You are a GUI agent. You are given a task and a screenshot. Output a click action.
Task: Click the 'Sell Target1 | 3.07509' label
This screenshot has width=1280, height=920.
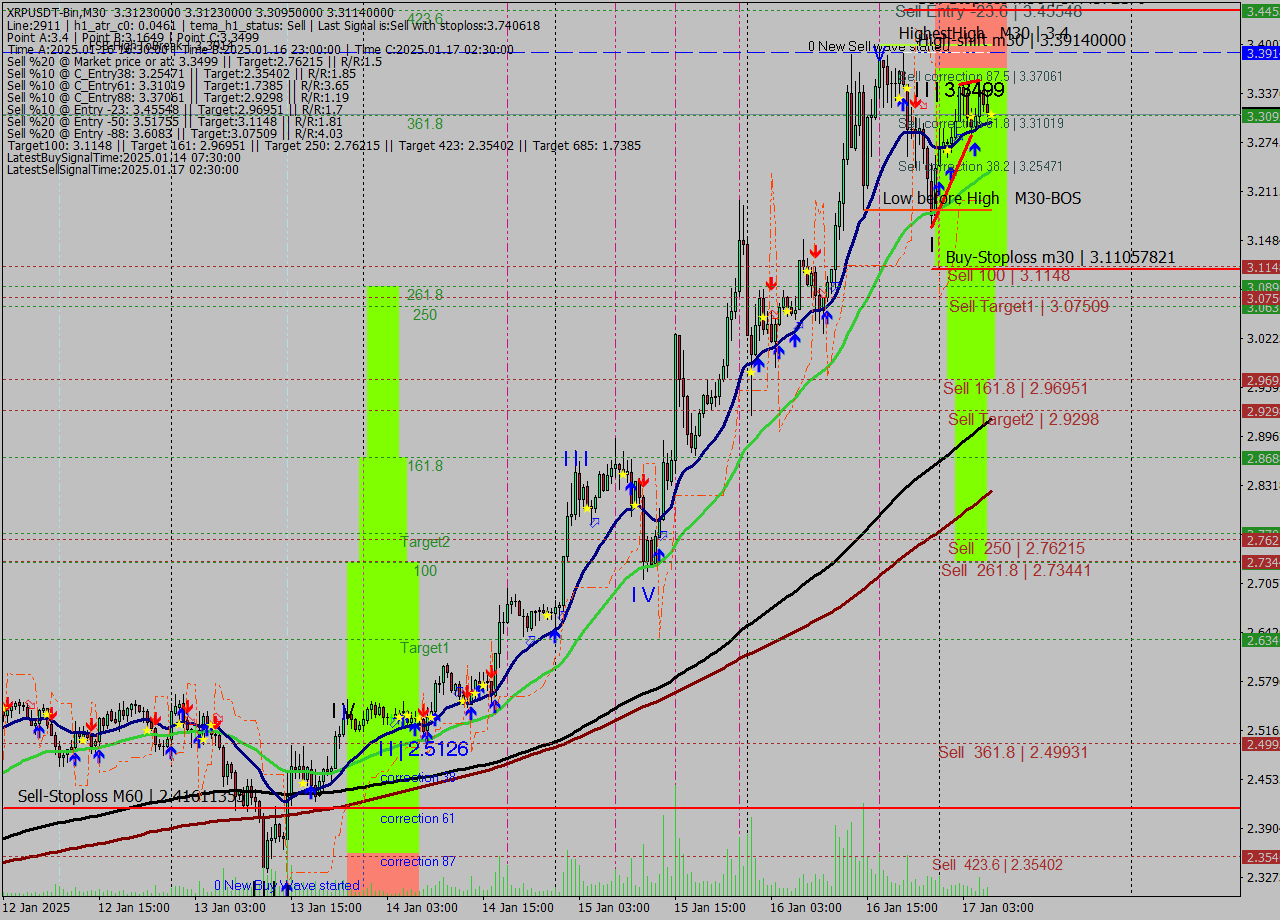click(1029, 307)
